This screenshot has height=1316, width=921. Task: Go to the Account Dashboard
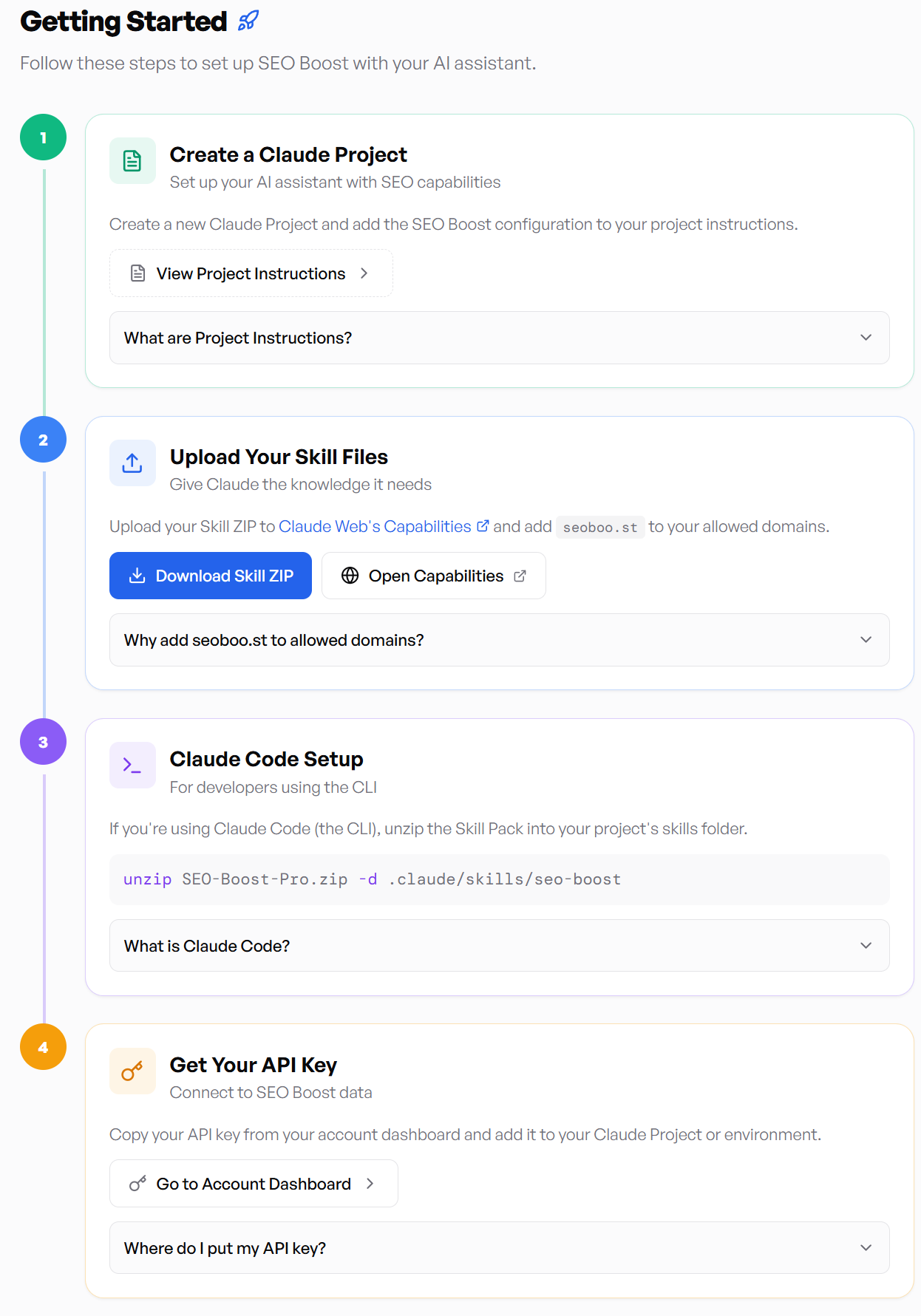(253, 1183)
